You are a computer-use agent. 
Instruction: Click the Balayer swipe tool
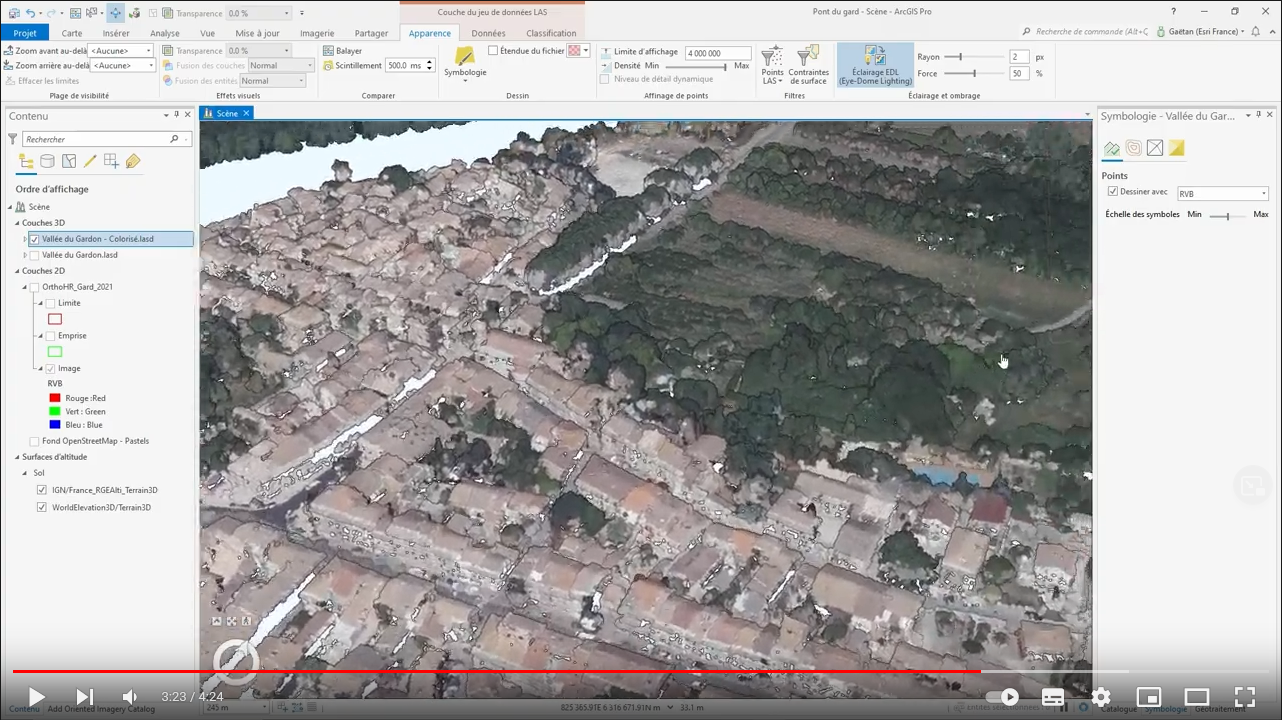[342, 51]
